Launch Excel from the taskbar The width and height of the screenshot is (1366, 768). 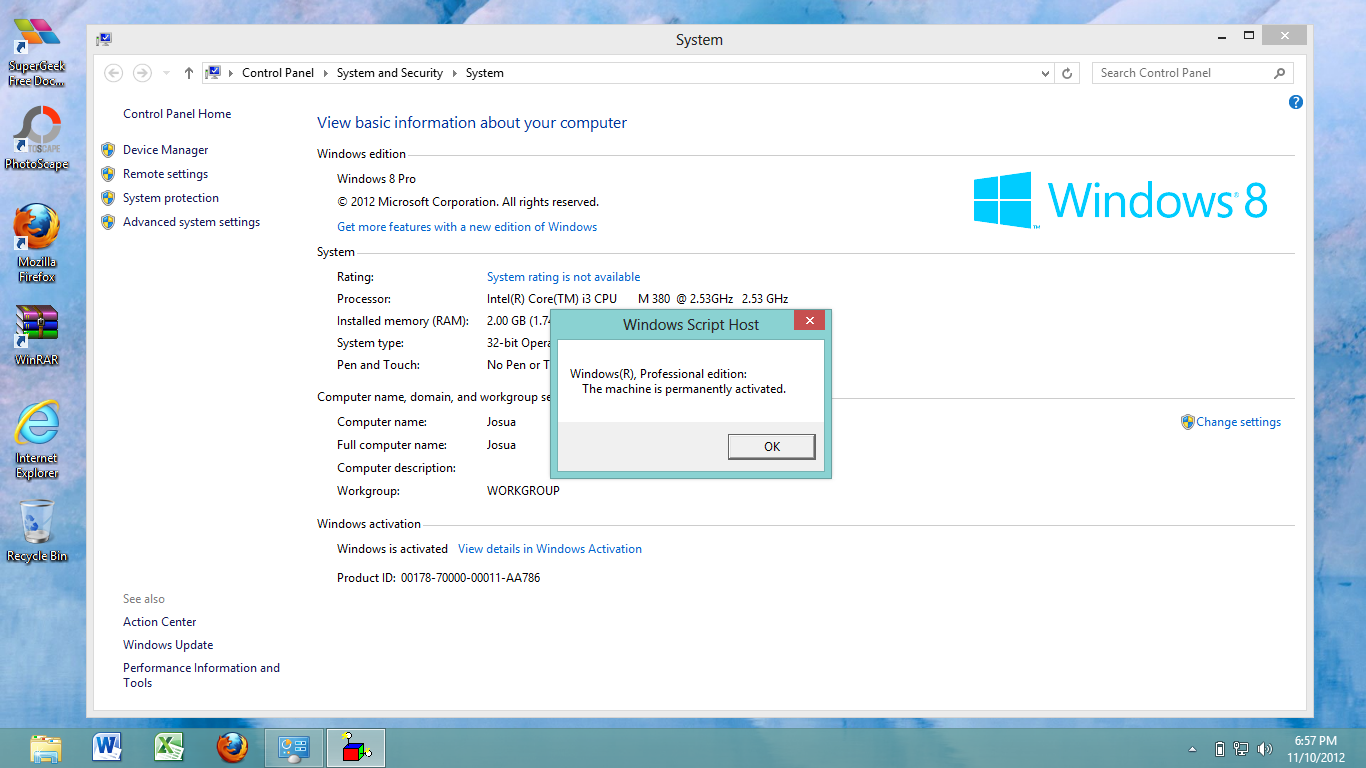[x=169, y=748]
